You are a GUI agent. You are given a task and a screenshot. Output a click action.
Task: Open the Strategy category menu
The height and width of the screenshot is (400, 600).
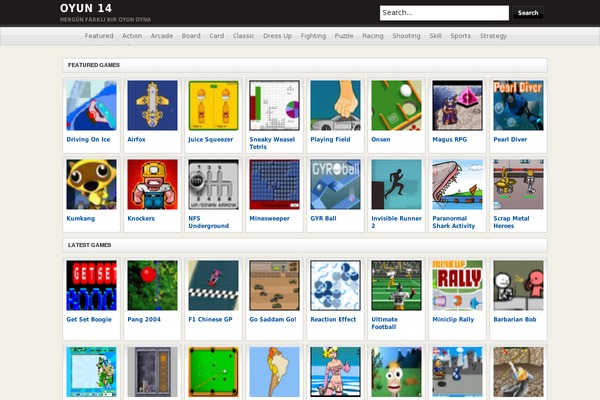point(493,36)
